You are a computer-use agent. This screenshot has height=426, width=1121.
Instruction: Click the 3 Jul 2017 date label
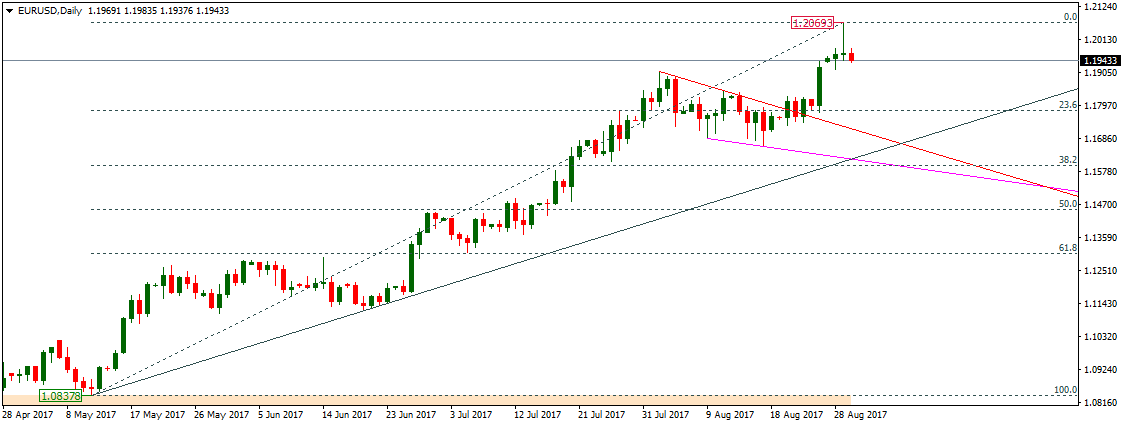pyautogui.click(x=471, y=412)
